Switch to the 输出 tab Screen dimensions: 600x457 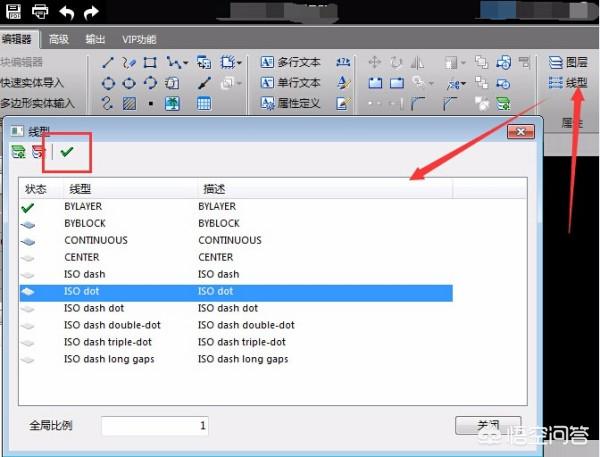(x=95, y=39)
